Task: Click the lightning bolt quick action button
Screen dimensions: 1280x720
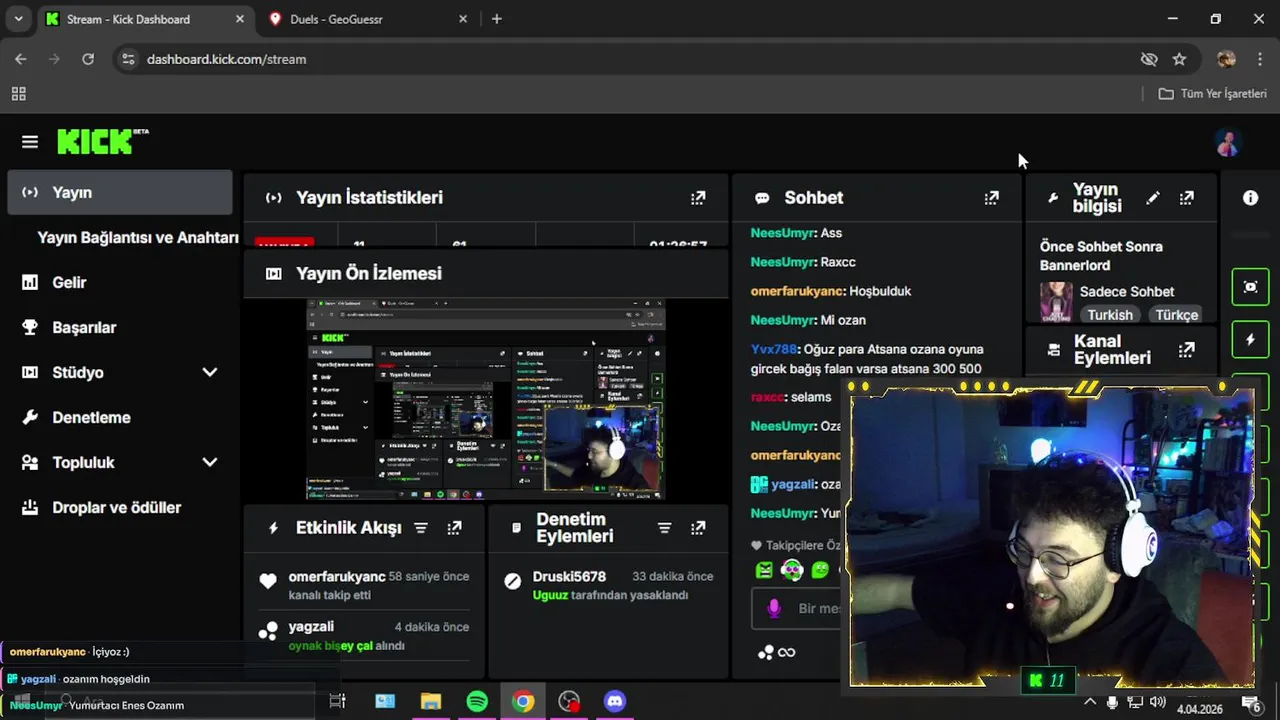Action: tap(1250, 340)
